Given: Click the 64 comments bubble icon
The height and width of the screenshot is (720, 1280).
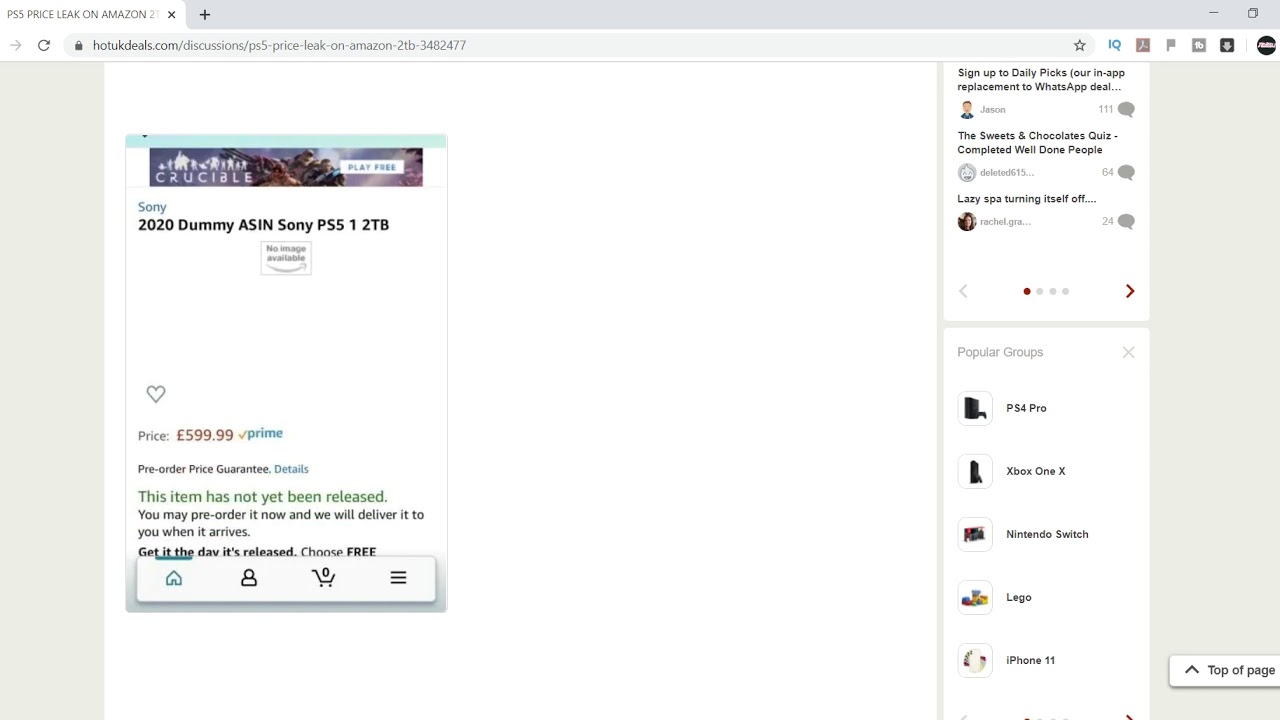Looking at the screenshot, I should point(1127,173).
